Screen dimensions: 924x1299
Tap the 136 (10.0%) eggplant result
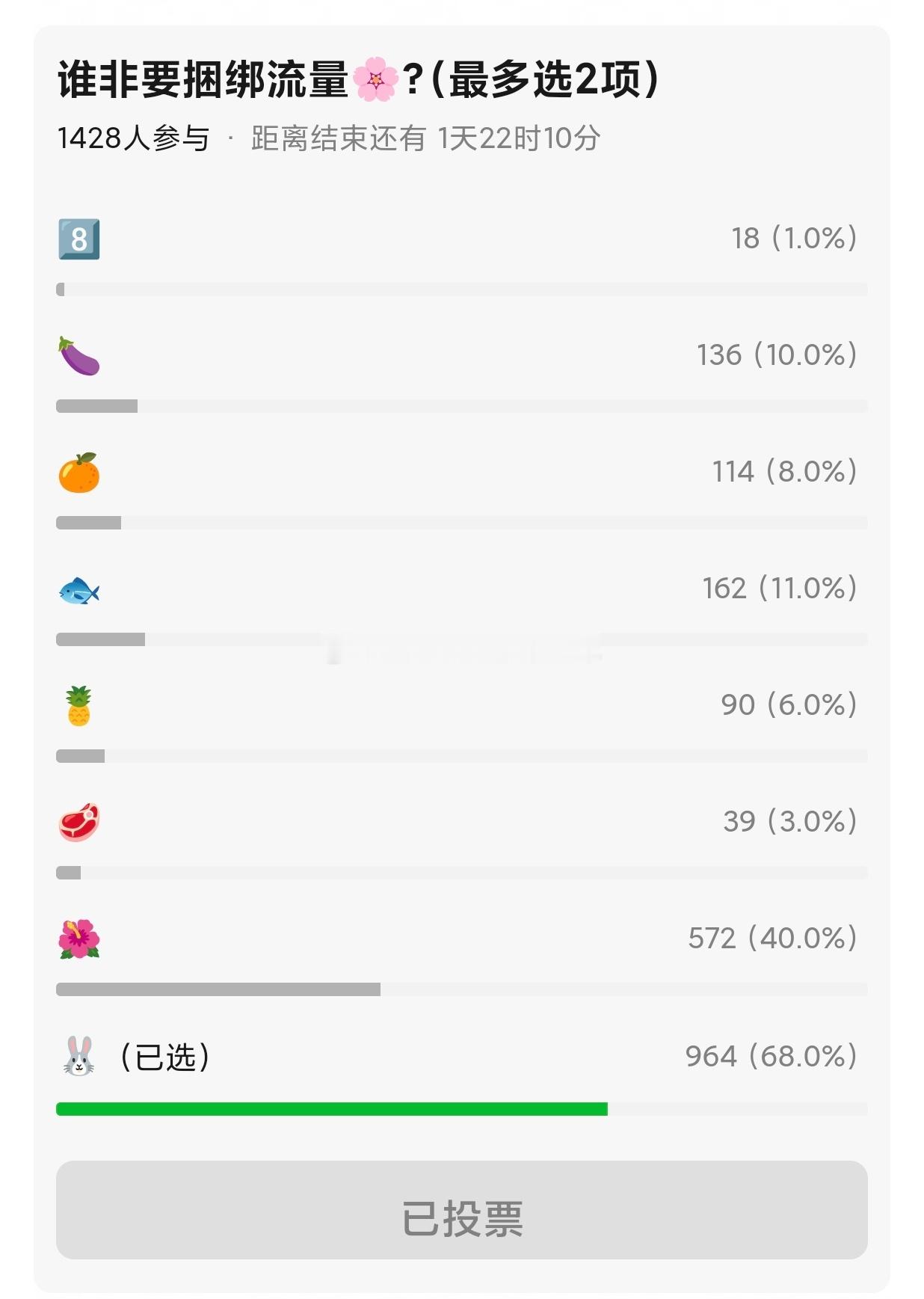[777, 354]
